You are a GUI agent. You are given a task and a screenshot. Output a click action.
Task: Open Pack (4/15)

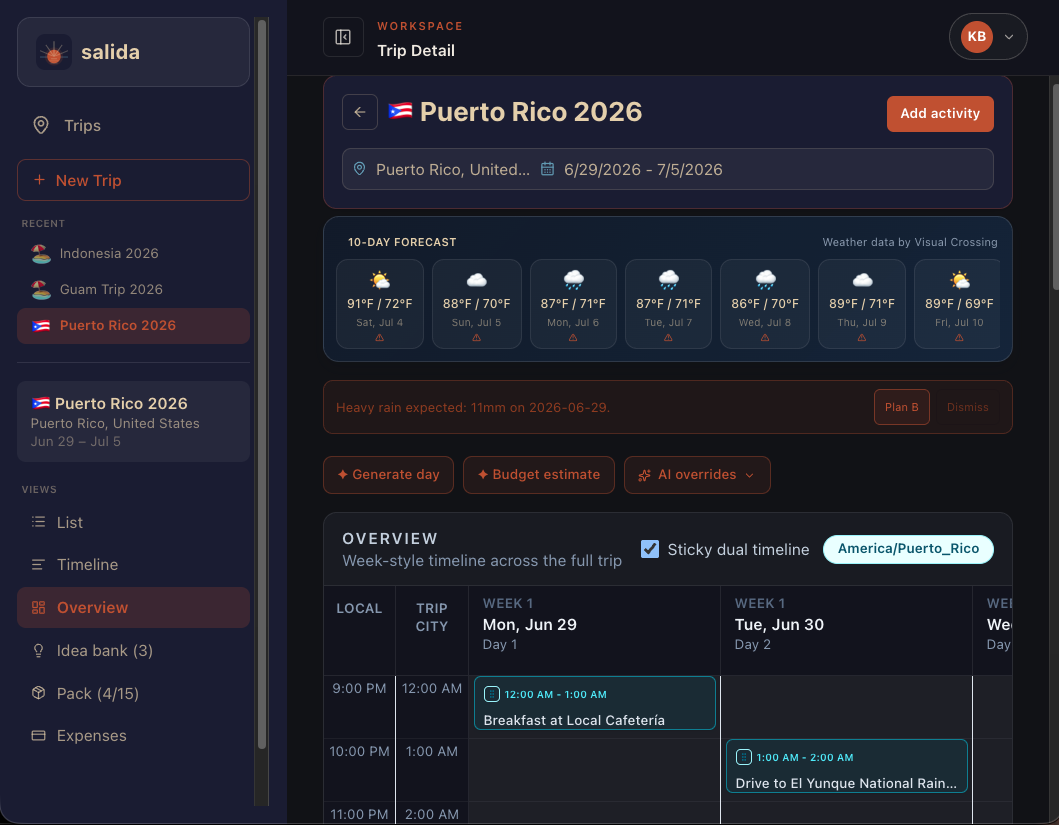tap(134, 693)
